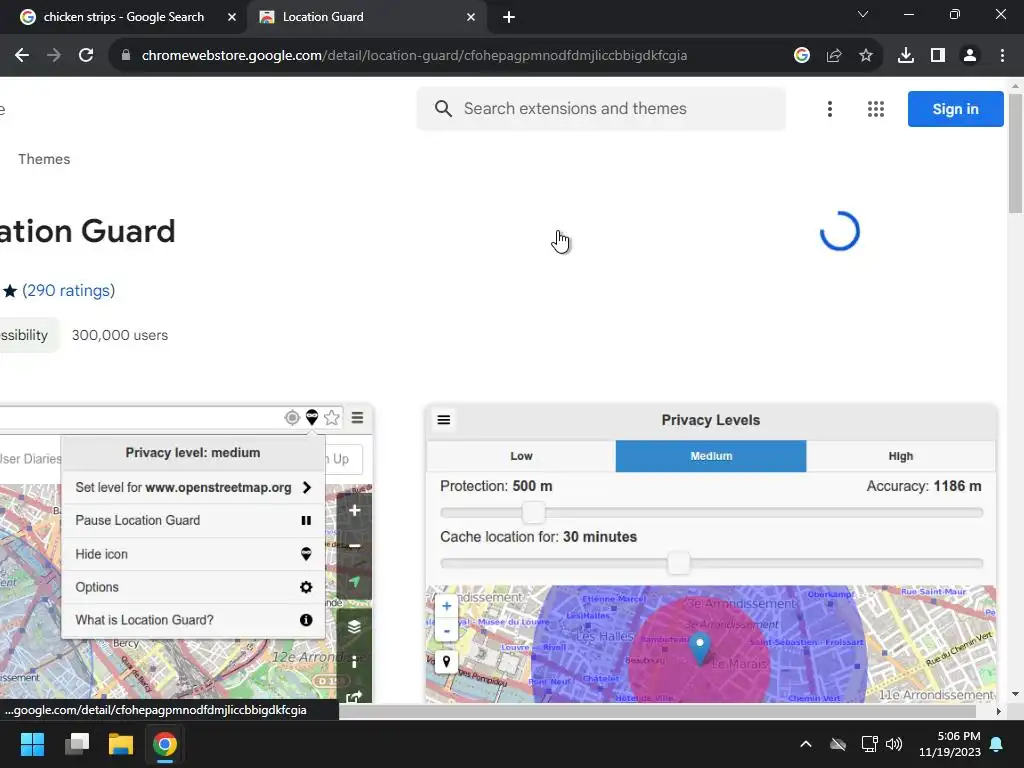Open the notification bell
This screenshot has width=1024, height=768.
[997, 744]
